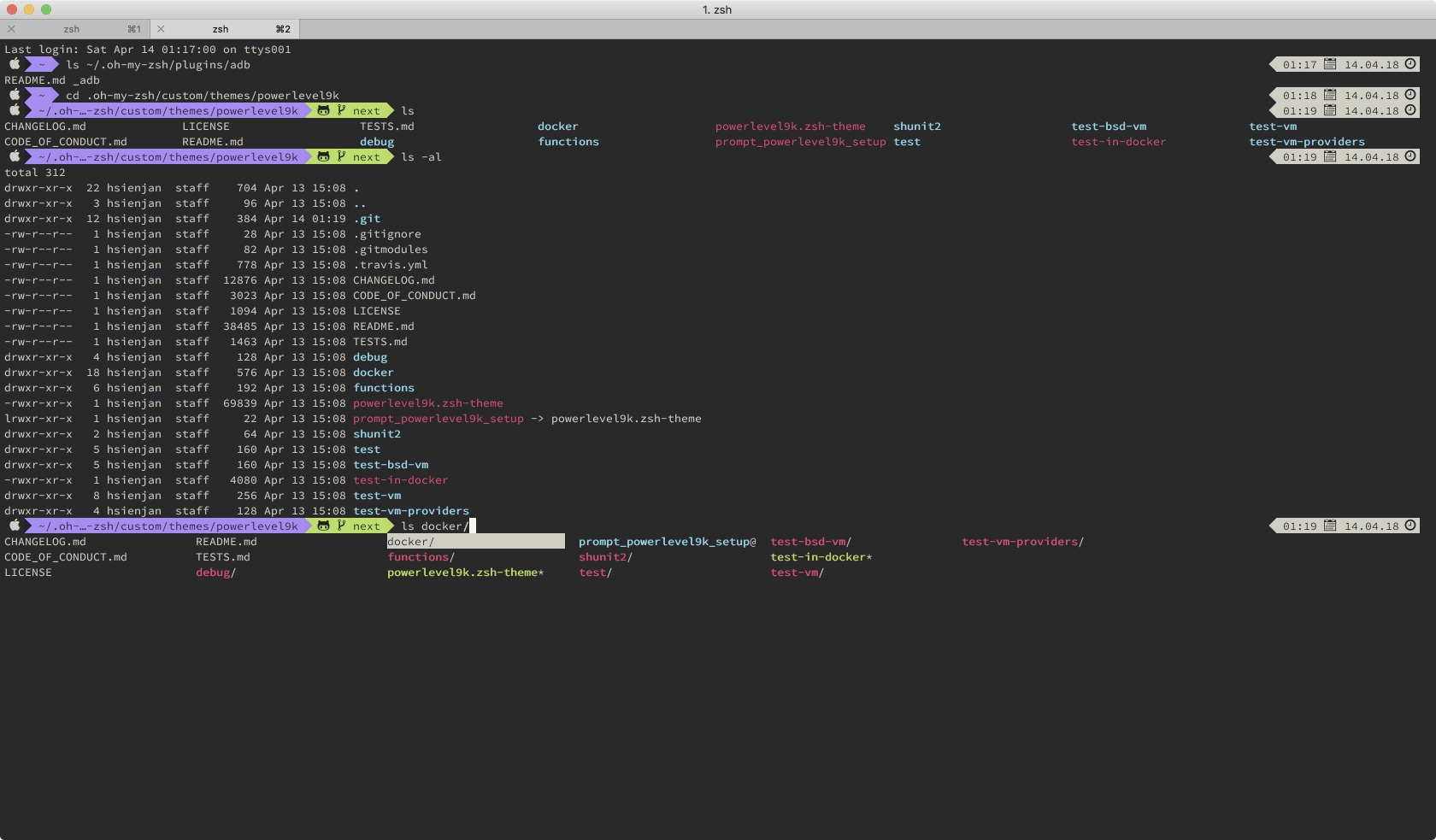Click the Apple logo on the first prompt line
1436x840 pixels.
pos(15,64)
